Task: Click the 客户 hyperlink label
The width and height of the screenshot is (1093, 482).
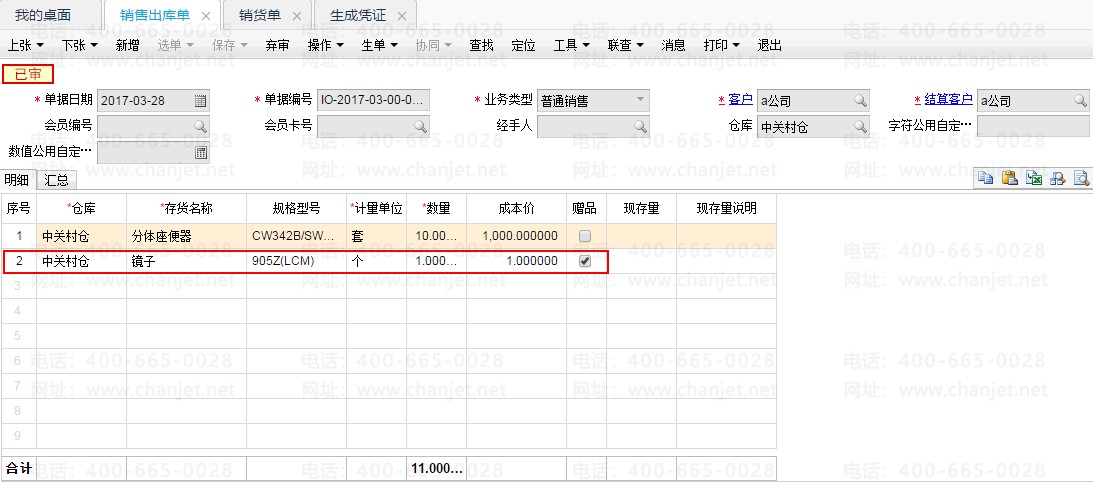Action: pyautogui.click(x=740, y=100)
